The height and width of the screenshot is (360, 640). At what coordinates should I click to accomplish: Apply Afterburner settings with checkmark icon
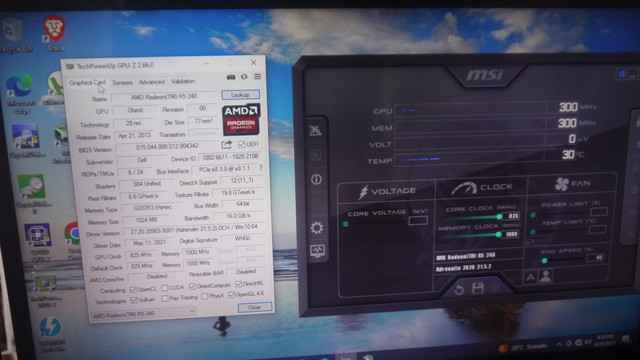[496, 288]
